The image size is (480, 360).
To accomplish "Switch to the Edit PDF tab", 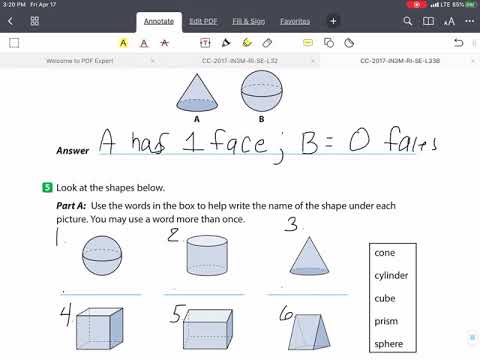I will point(203,21).
